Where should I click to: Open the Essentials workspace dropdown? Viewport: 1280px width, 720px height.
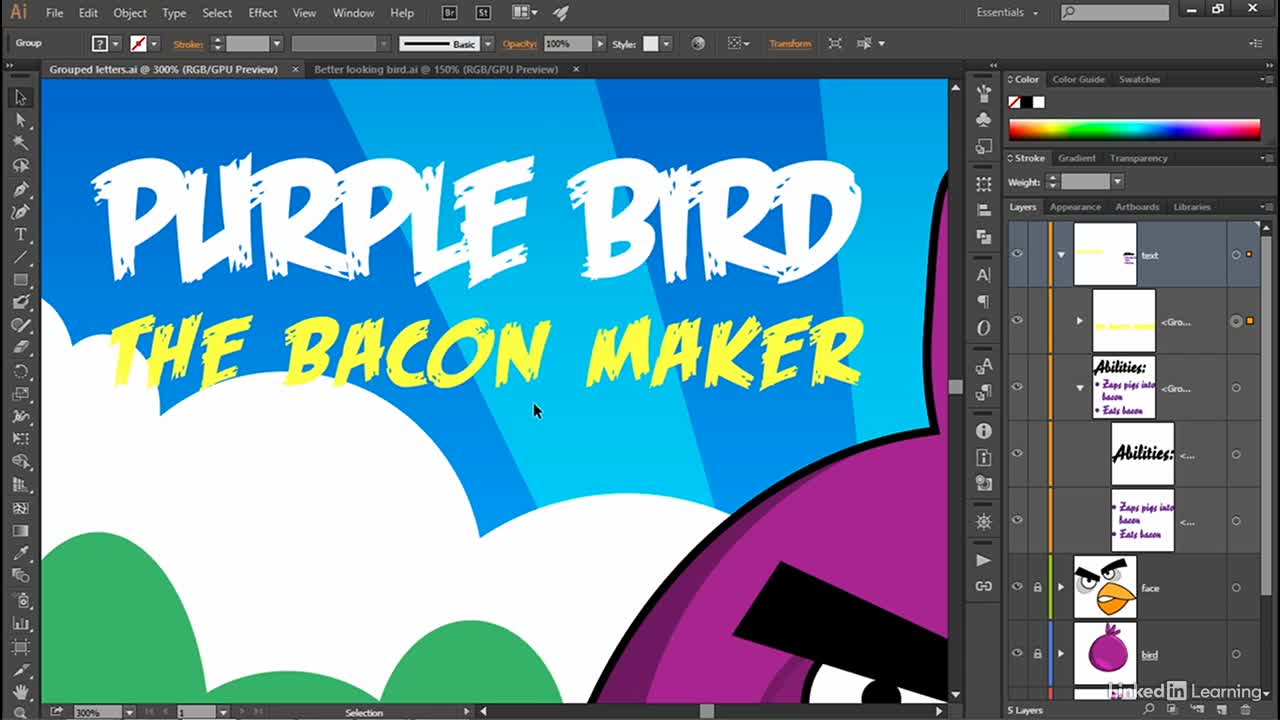(1007, 13)
